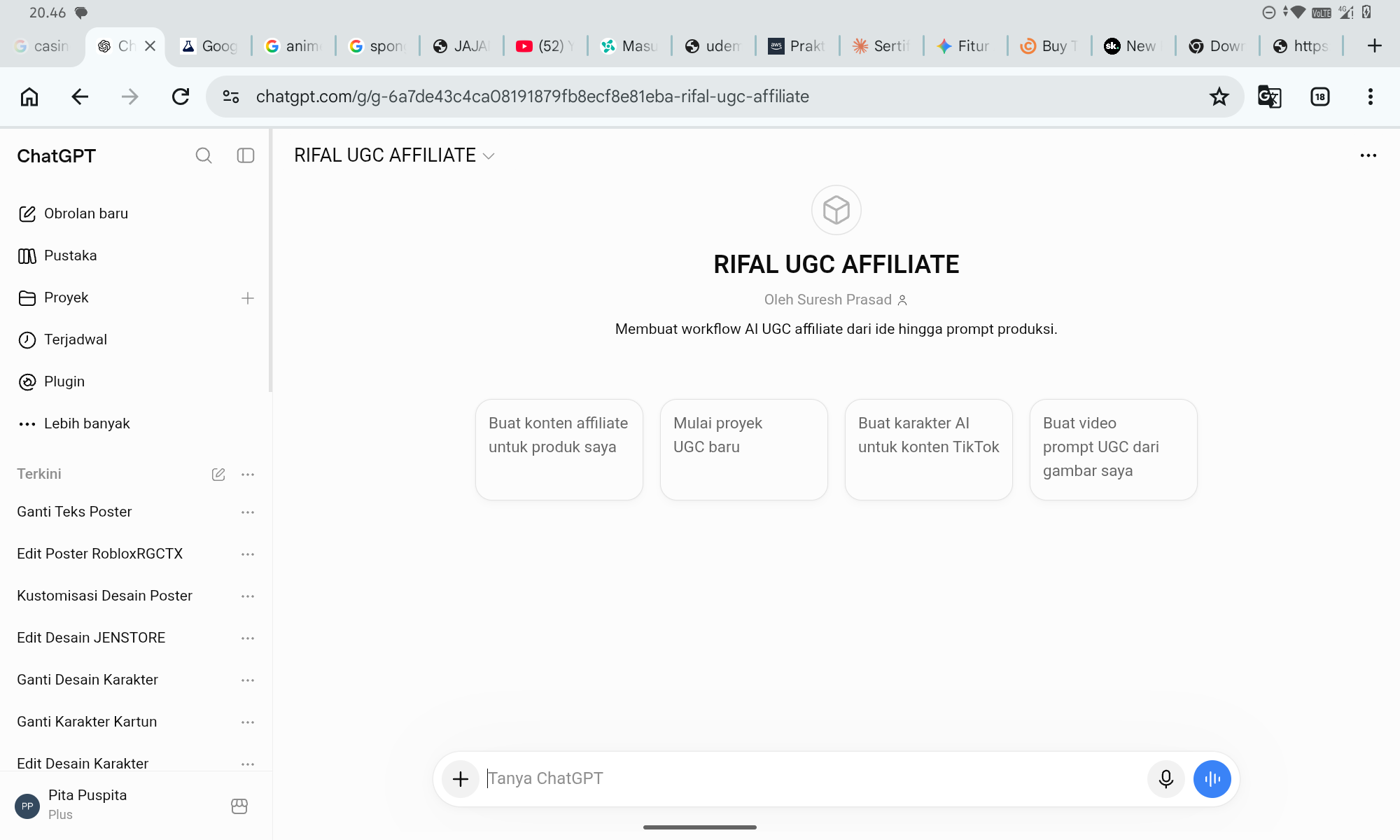Go forward in browser history
The width and height of the screenshot is (1400, 840).
(x=130, y=97)
